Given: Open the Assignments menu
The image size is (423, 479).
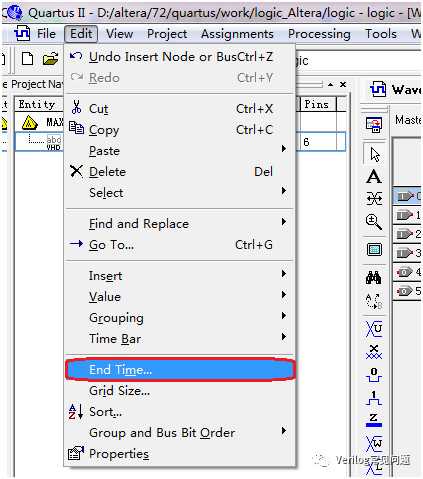Looking at the screenshot, I should (x=237, y=34).
